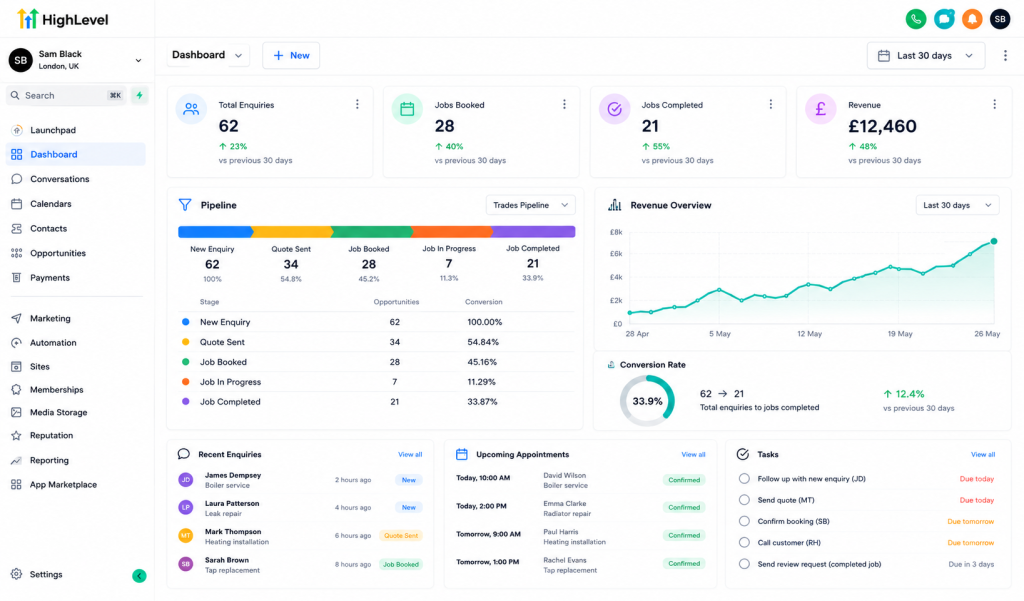The height and width of the screenshot is (601, 1024).
Task: Open the 'Last 30 days' date range selector
Action: pos(925,56)
